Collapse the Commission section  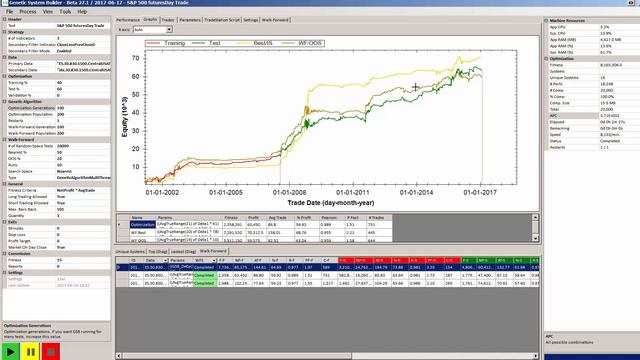pos(4,253)
